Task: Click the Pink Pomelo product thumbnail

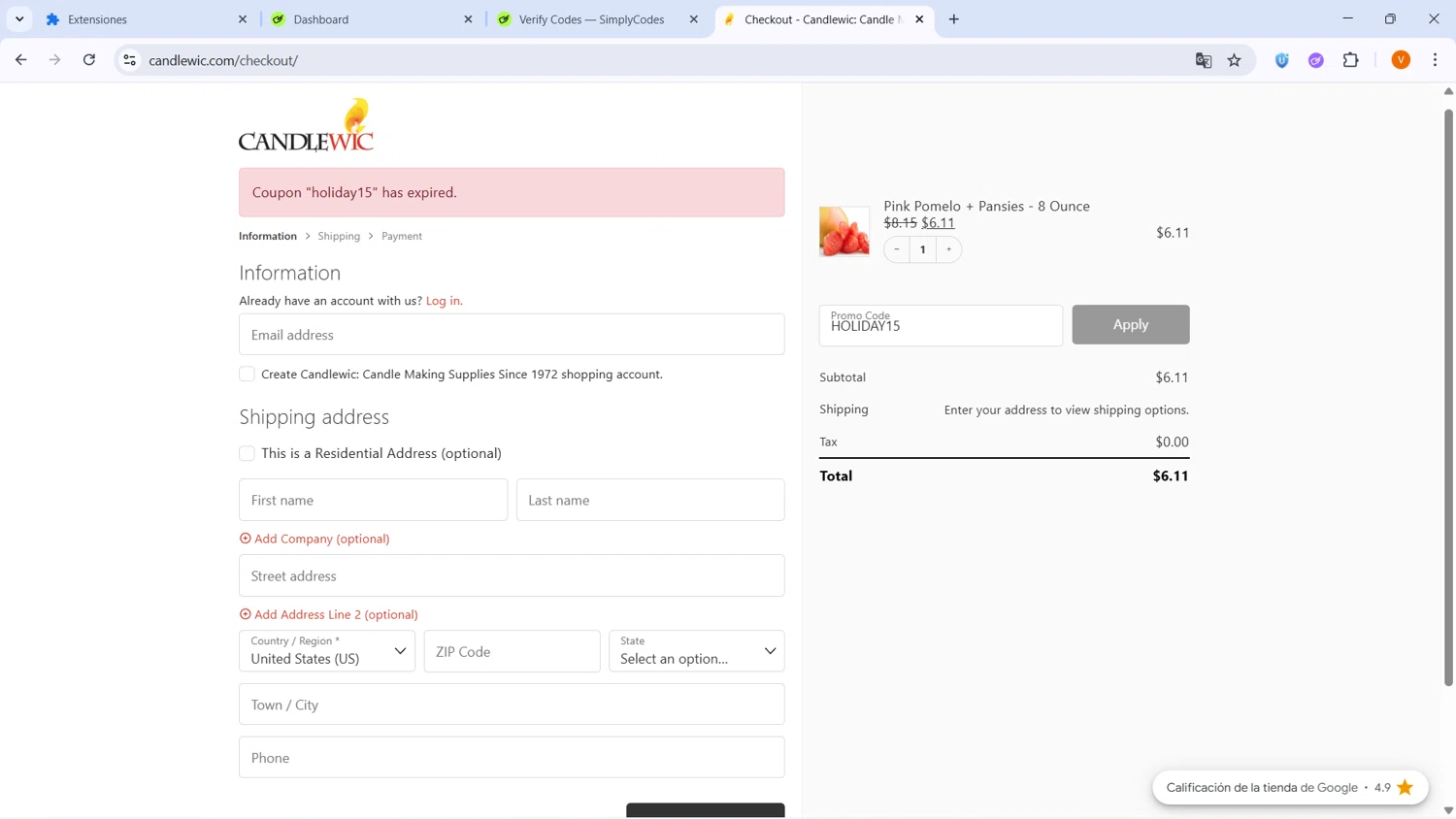Action: pyautogui.click(x=844, y=232)
